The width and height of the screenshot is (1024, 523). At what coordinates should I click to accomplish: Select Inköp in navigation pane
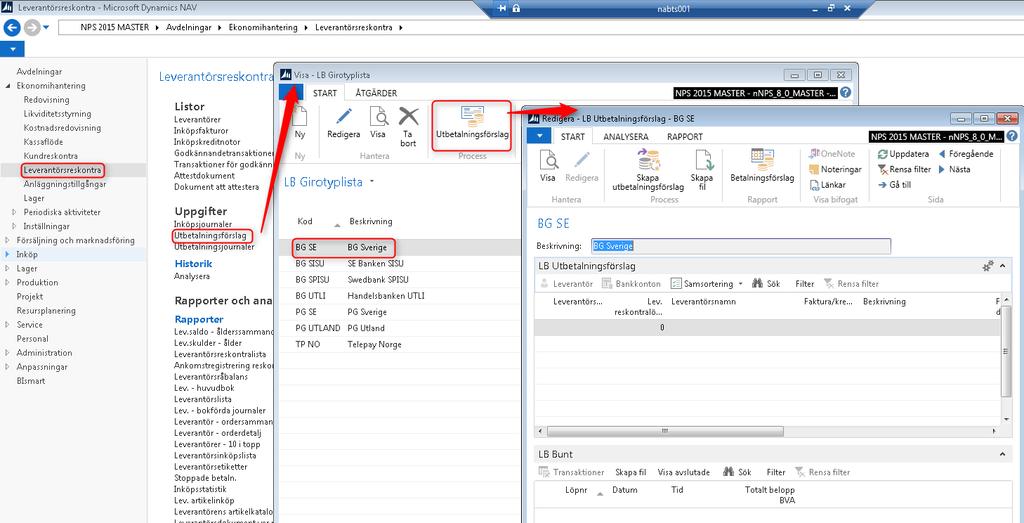pyautogui.click(x=27, y=255)
